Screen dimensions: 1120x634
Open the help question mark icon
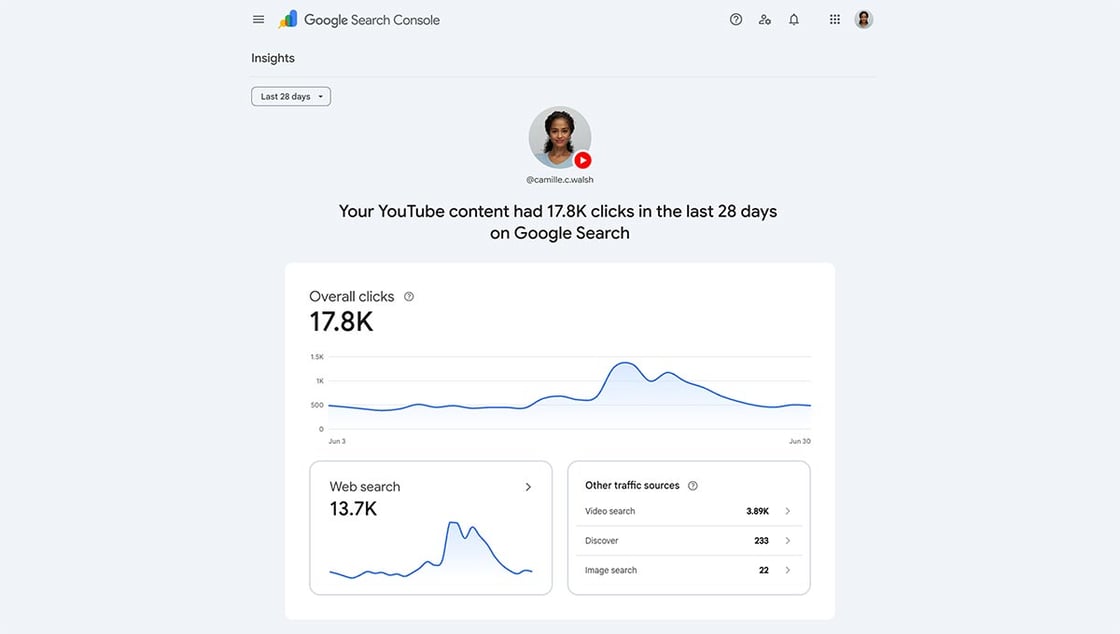(x=736, y=19)
